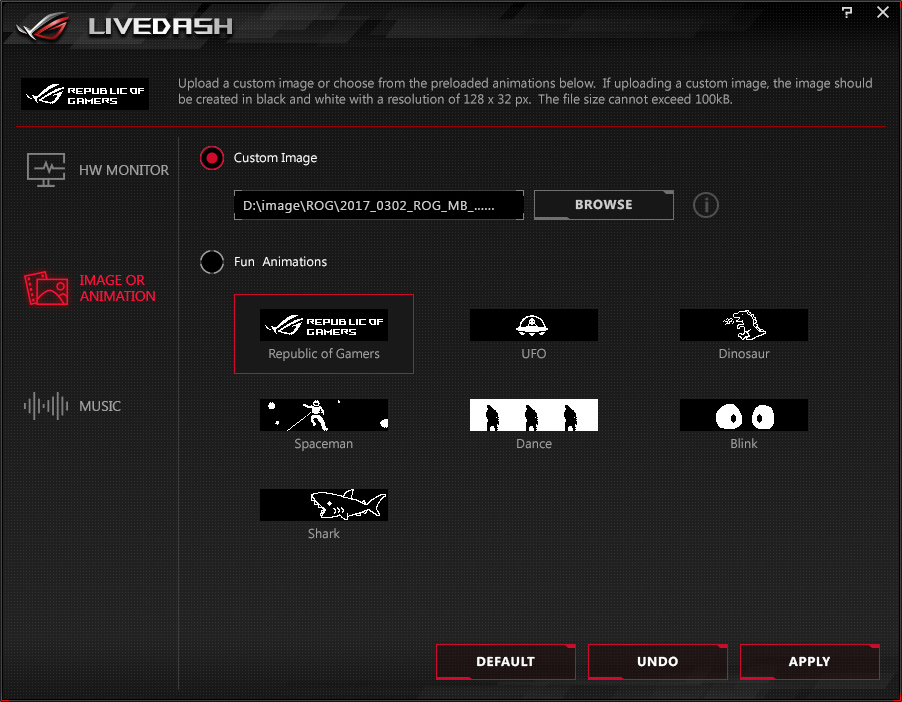Select the Custom Image radio button
Screen dimensions: 902x702
point(212,158)
